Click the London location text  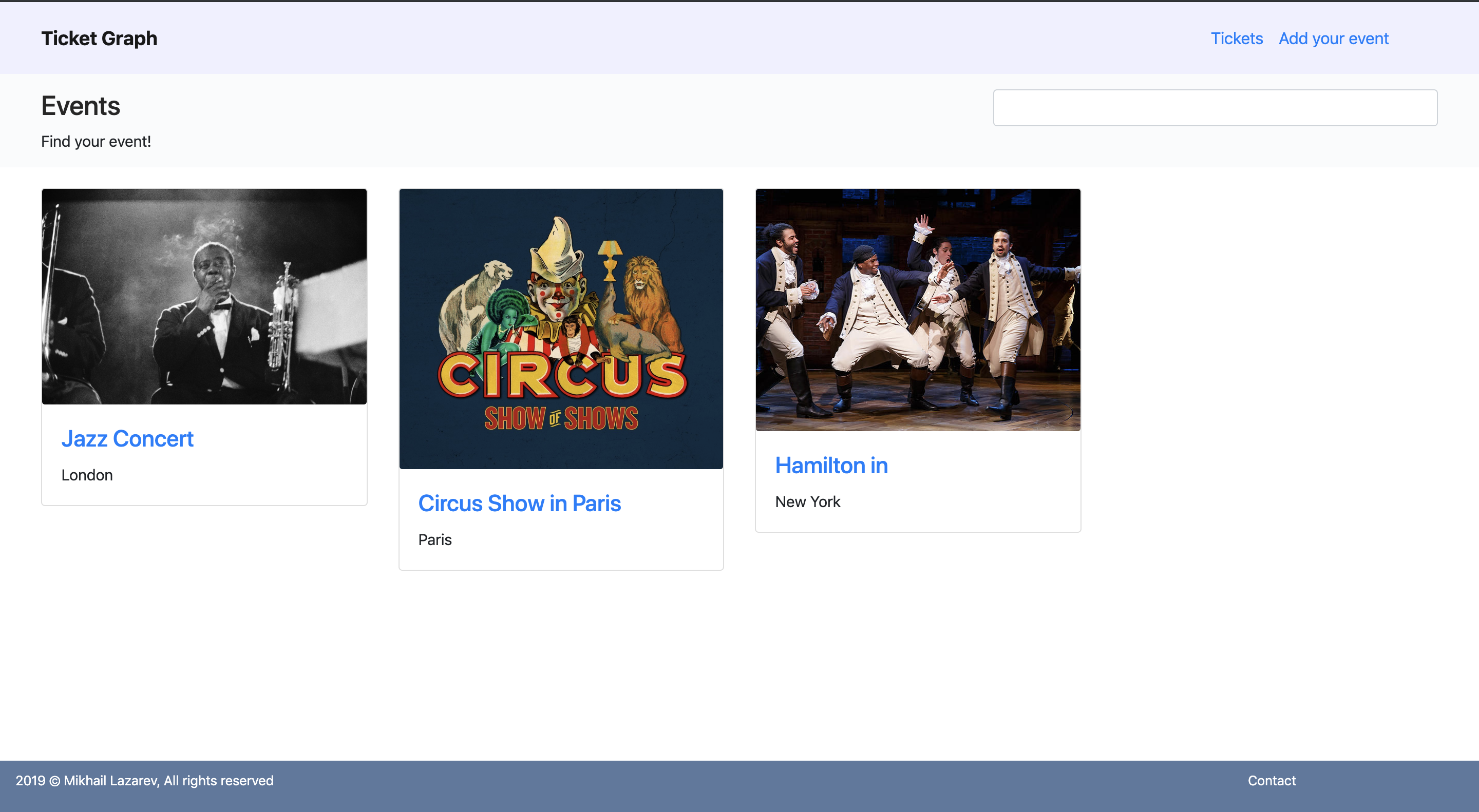click(87, 475)
